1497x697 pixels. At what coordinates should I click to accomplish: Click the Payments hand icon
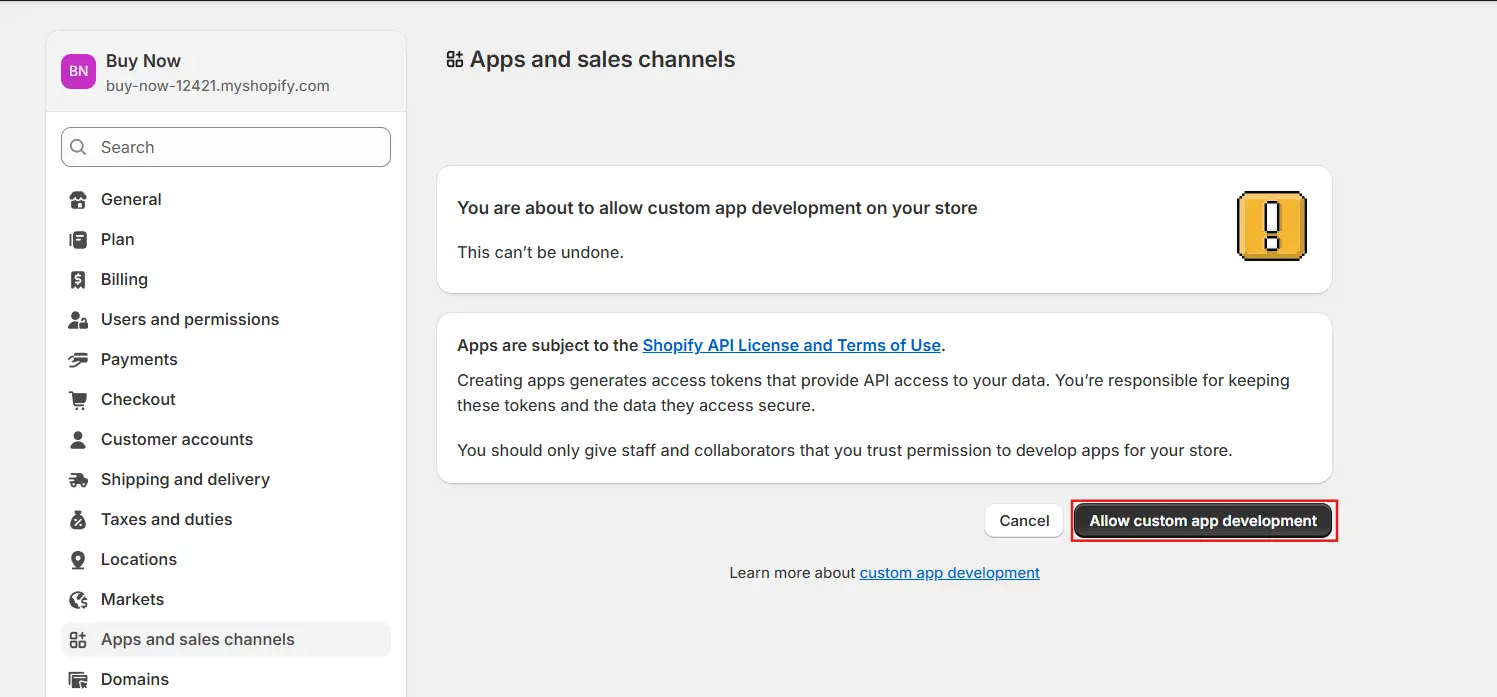pos(78,360)
